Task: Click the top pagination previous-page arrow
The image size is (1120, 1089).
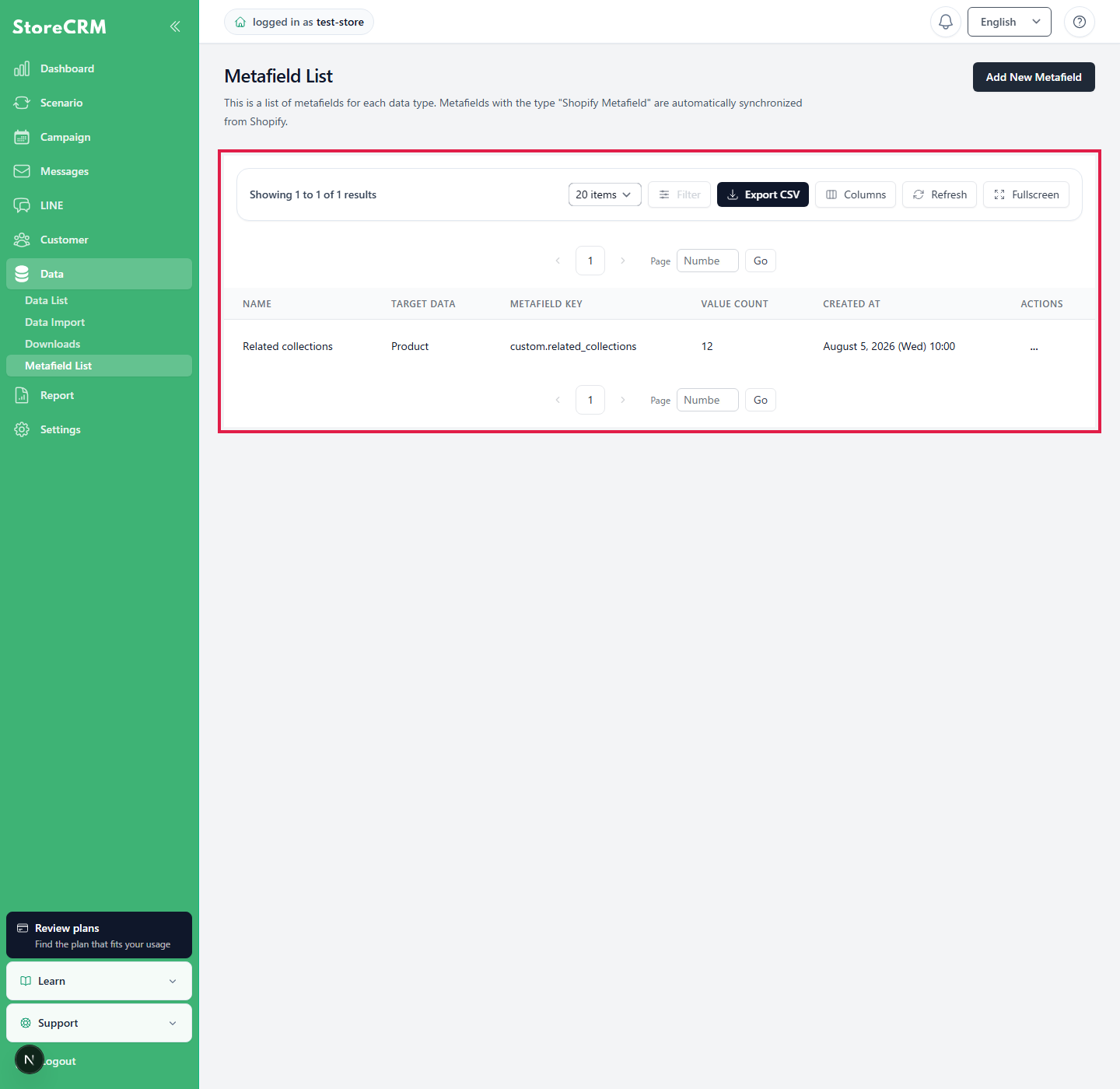Action: click(558, 261)
